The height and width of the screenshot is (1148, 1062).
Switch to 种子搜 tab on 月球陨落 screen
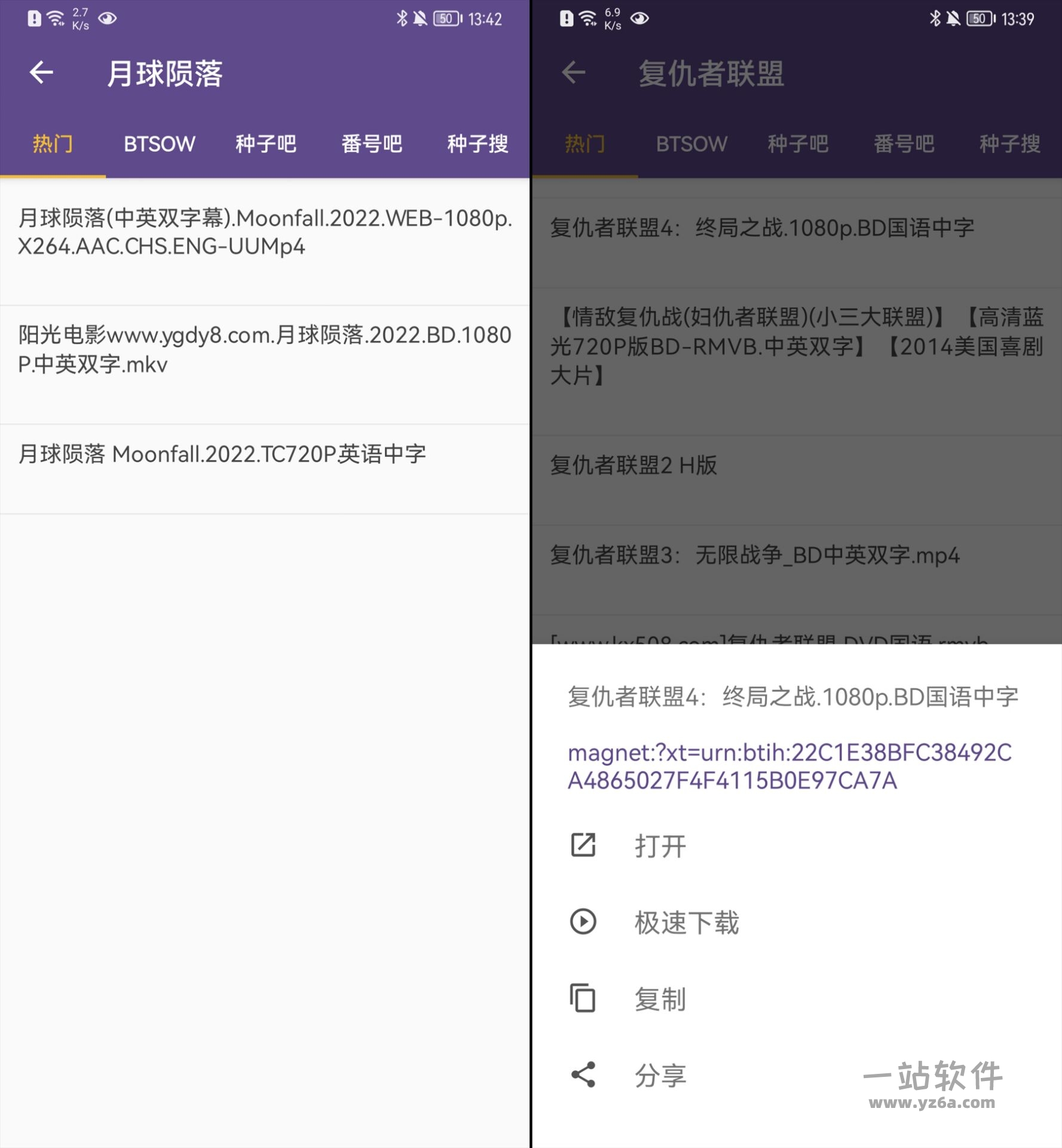click(478, 144)
